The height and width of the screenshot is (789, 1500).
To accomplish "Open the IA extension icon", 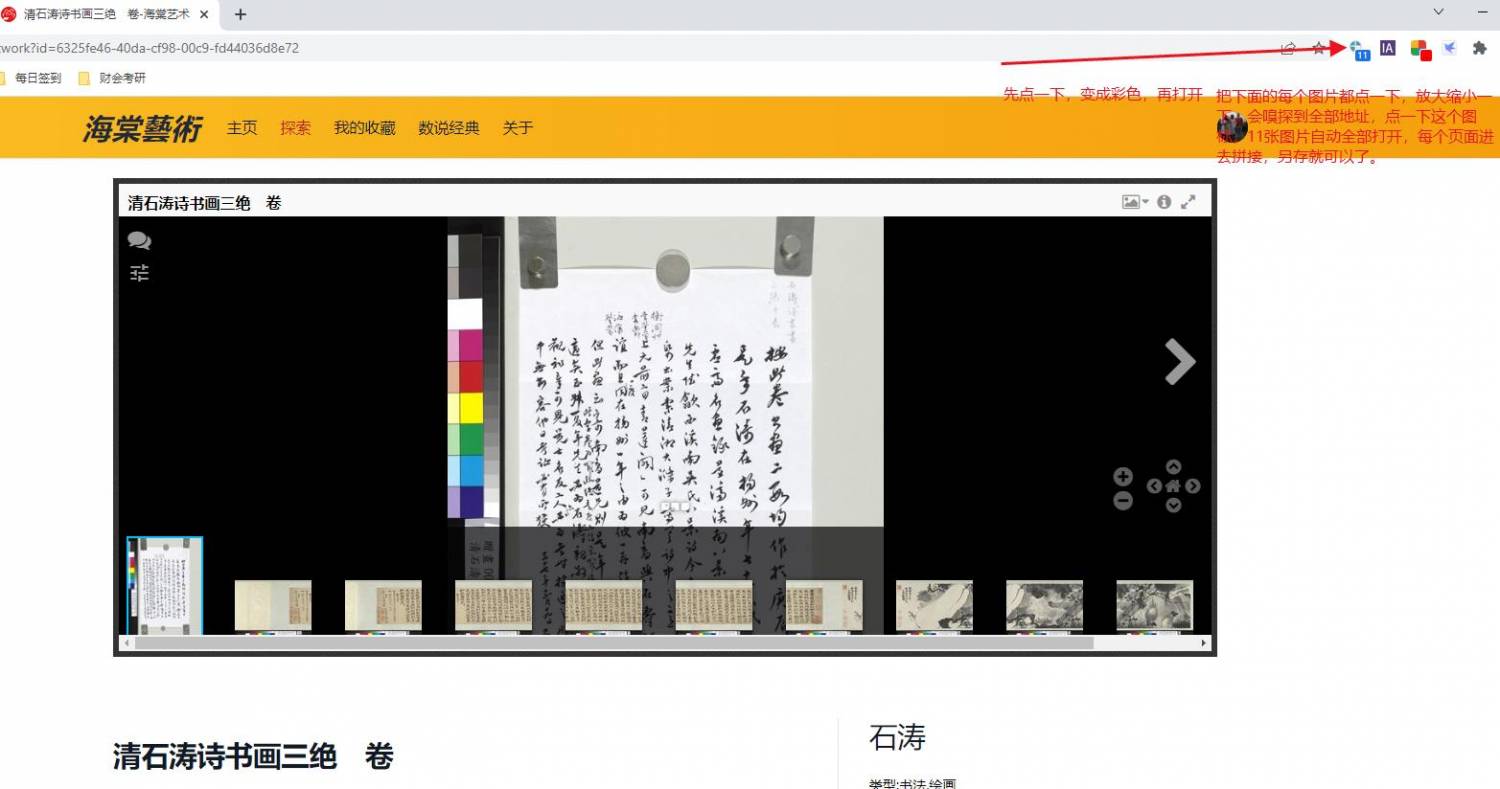I will tap(1388, 48).
